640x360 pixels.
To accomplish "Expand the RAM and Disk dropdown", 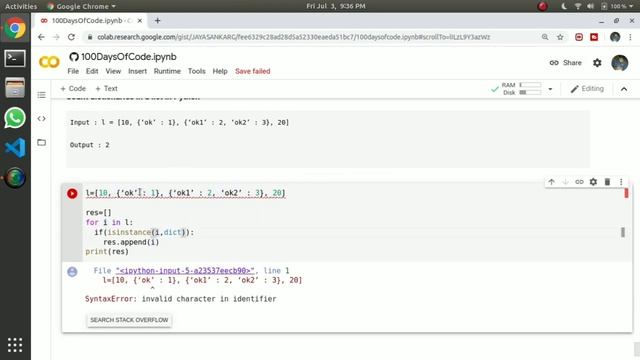I will 550,89.
